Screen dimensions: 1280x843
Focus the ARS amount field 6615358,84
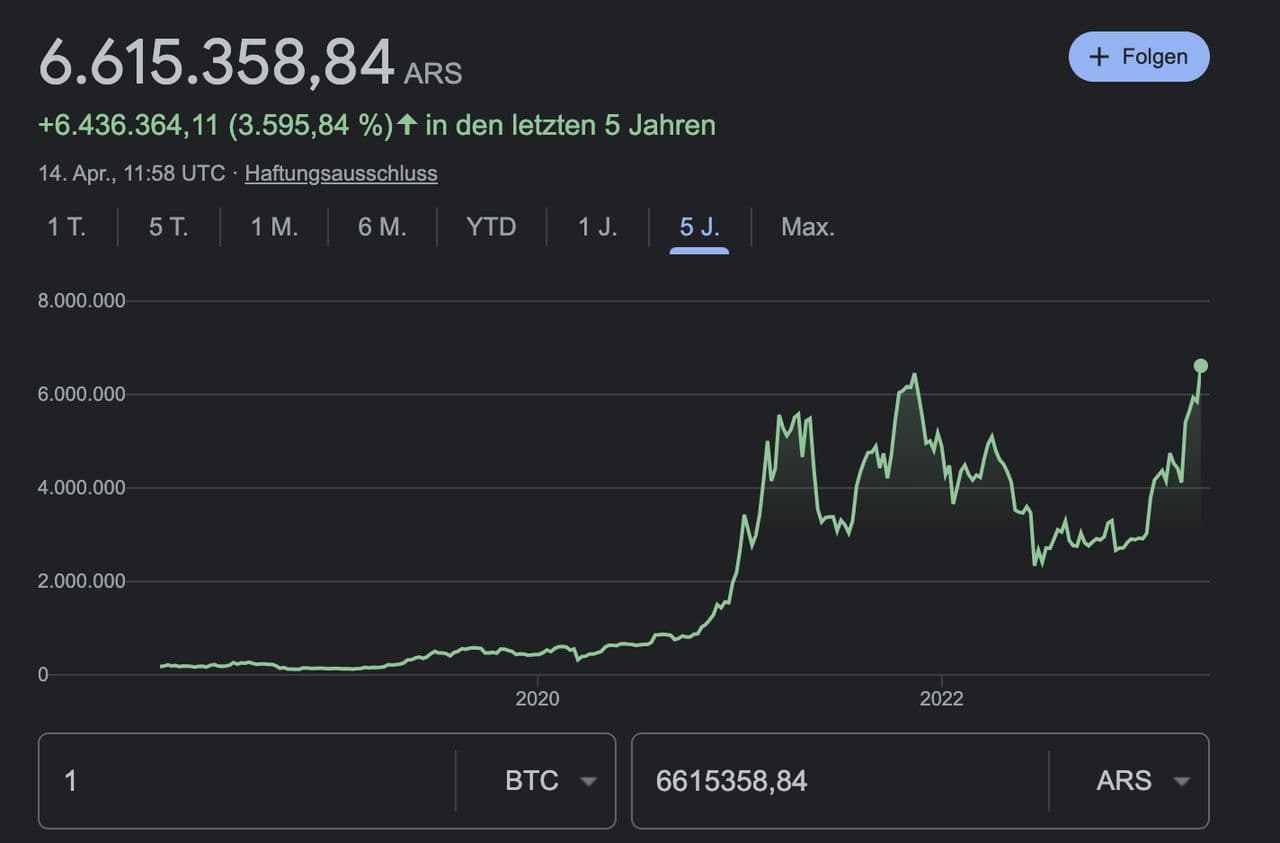[x=840, y=781]
